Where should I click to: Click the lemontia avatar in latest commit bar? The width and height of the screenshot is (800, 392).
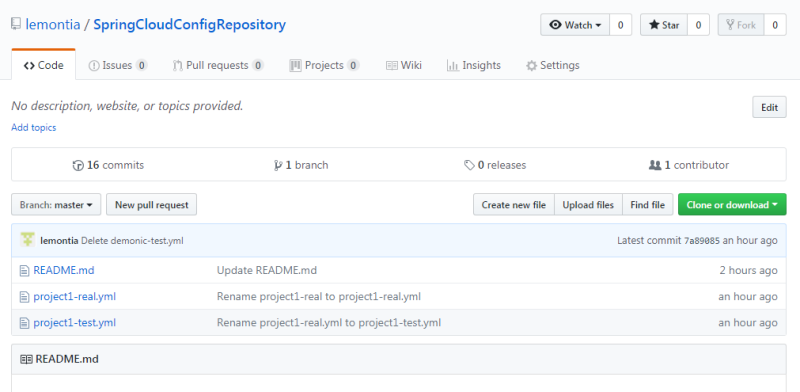pyautogui.click(x=28, y=240)
